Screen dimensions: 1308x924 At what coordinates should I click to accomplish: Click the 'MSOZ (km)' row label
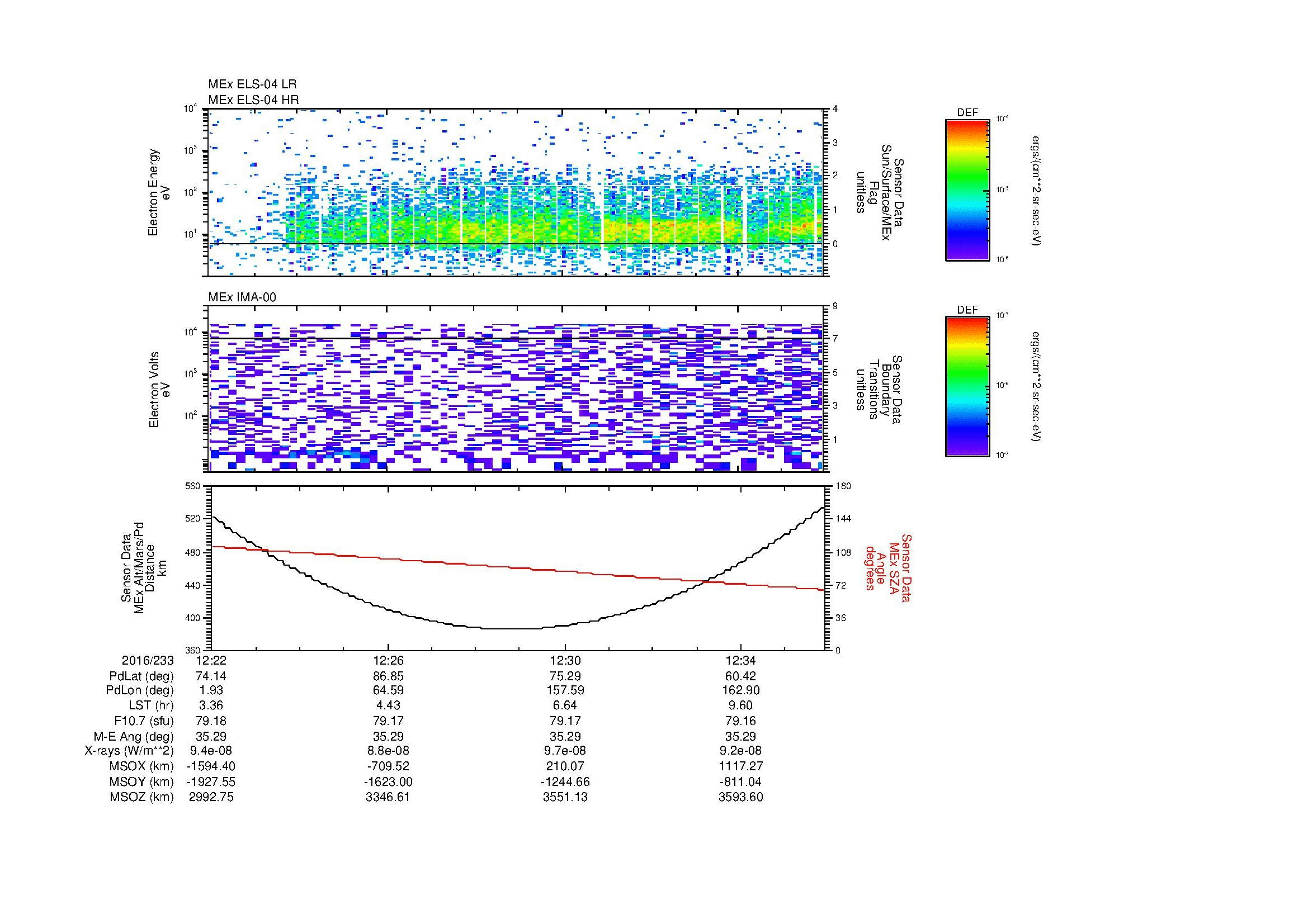[x=142, y=797]
